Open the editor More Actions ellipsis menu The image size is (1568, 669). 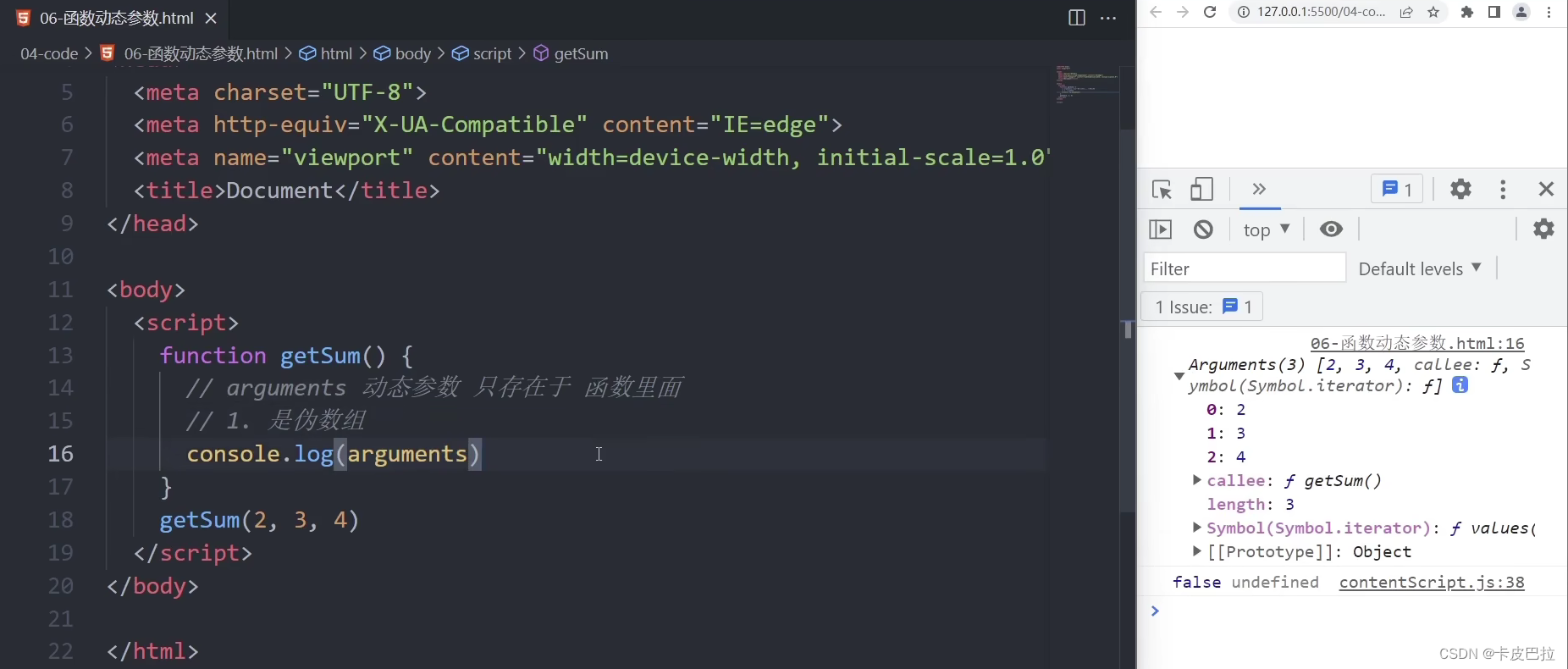tap(1108, 18)
